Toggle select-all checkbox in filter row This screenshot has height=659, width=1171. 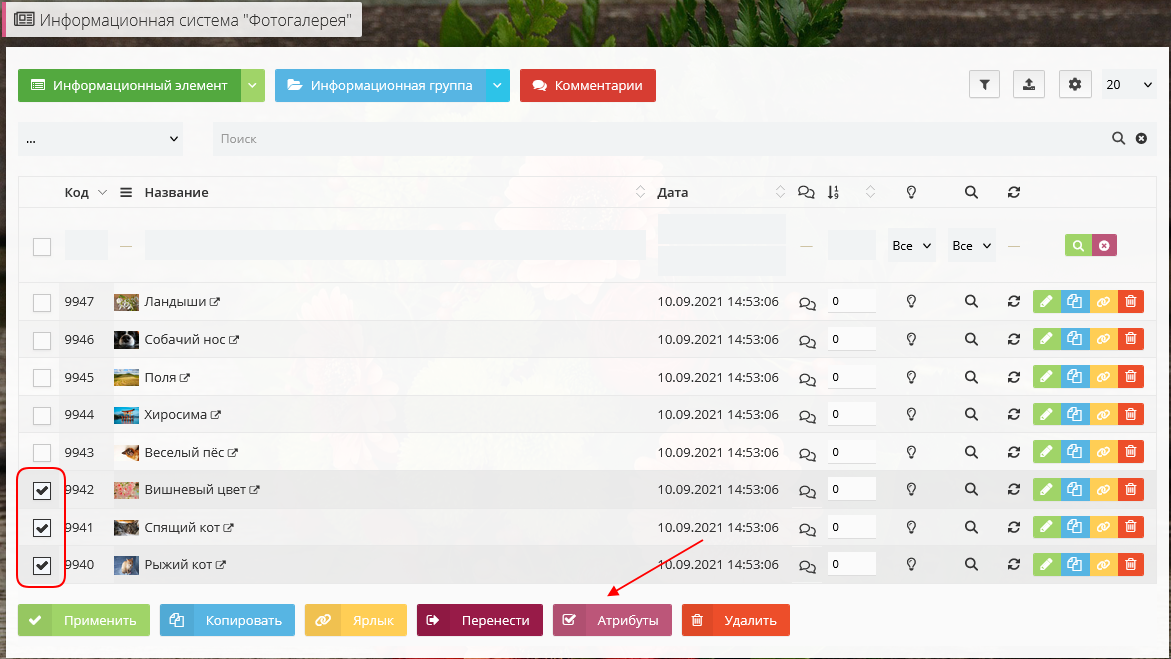pos(42,246)
